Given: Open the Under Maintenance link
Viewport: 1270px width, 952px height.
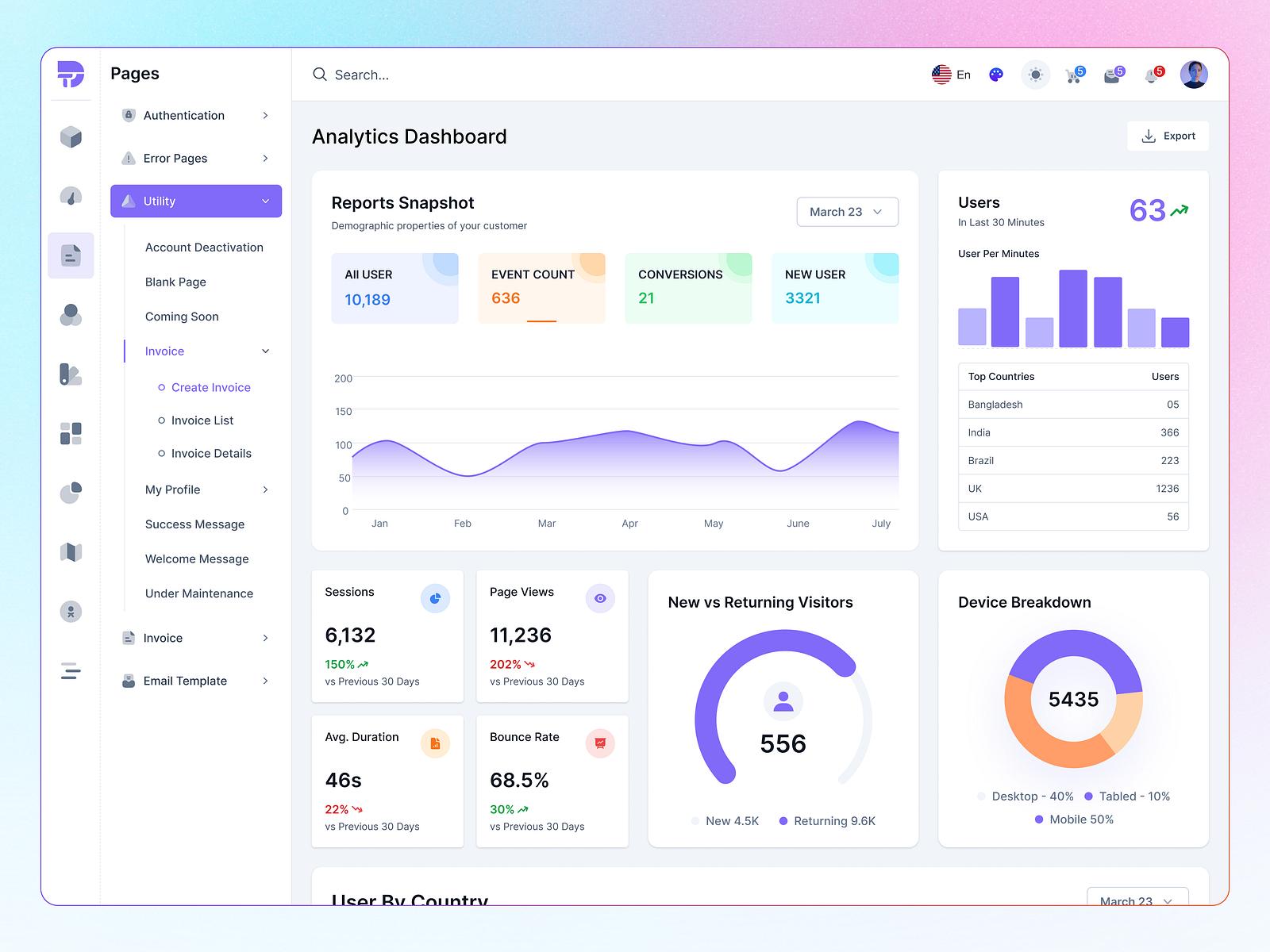Looking at the screenshot, I should pos(199,593).
